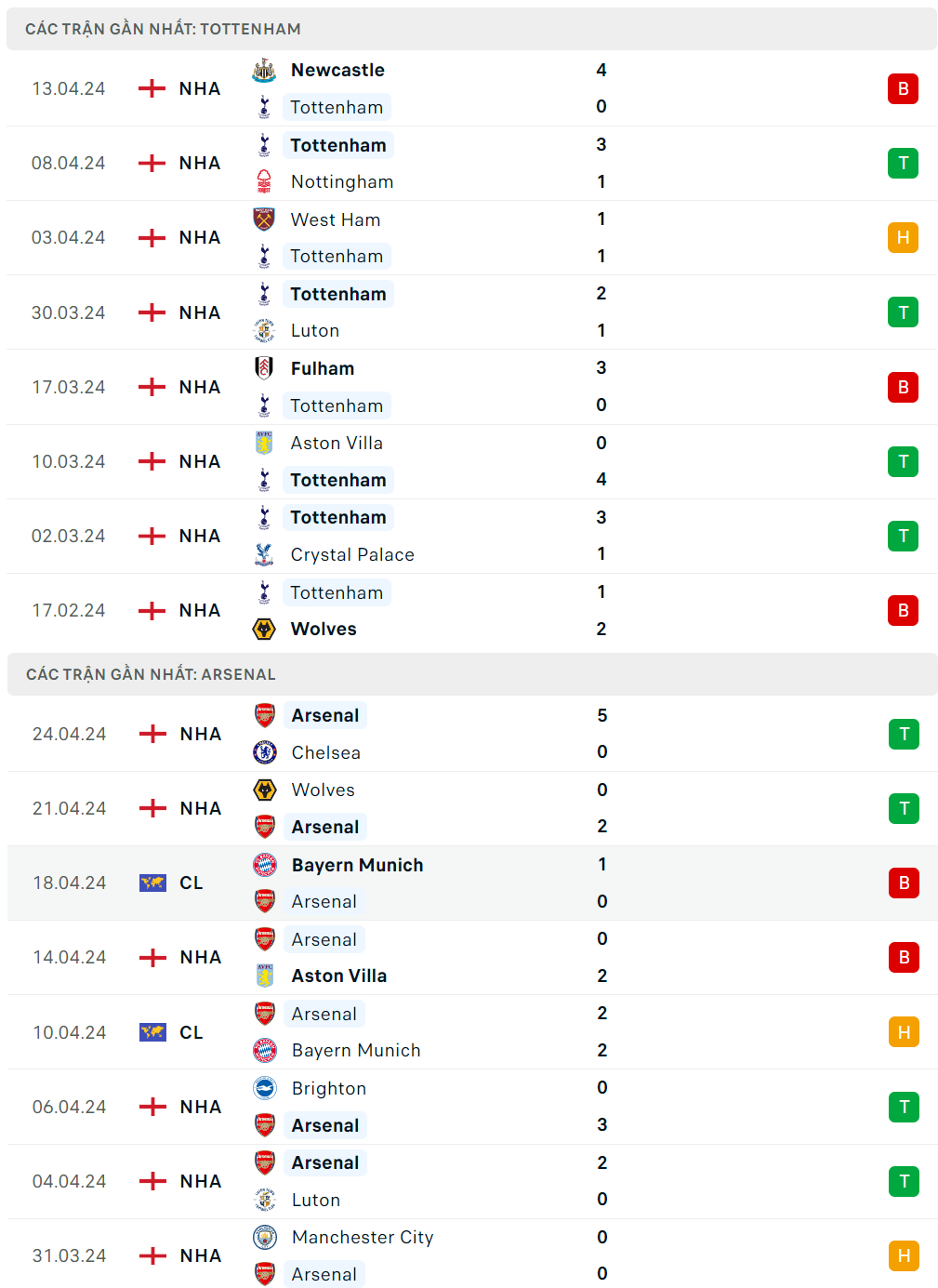Click the Manchester City crest icon

[265, 1237]
